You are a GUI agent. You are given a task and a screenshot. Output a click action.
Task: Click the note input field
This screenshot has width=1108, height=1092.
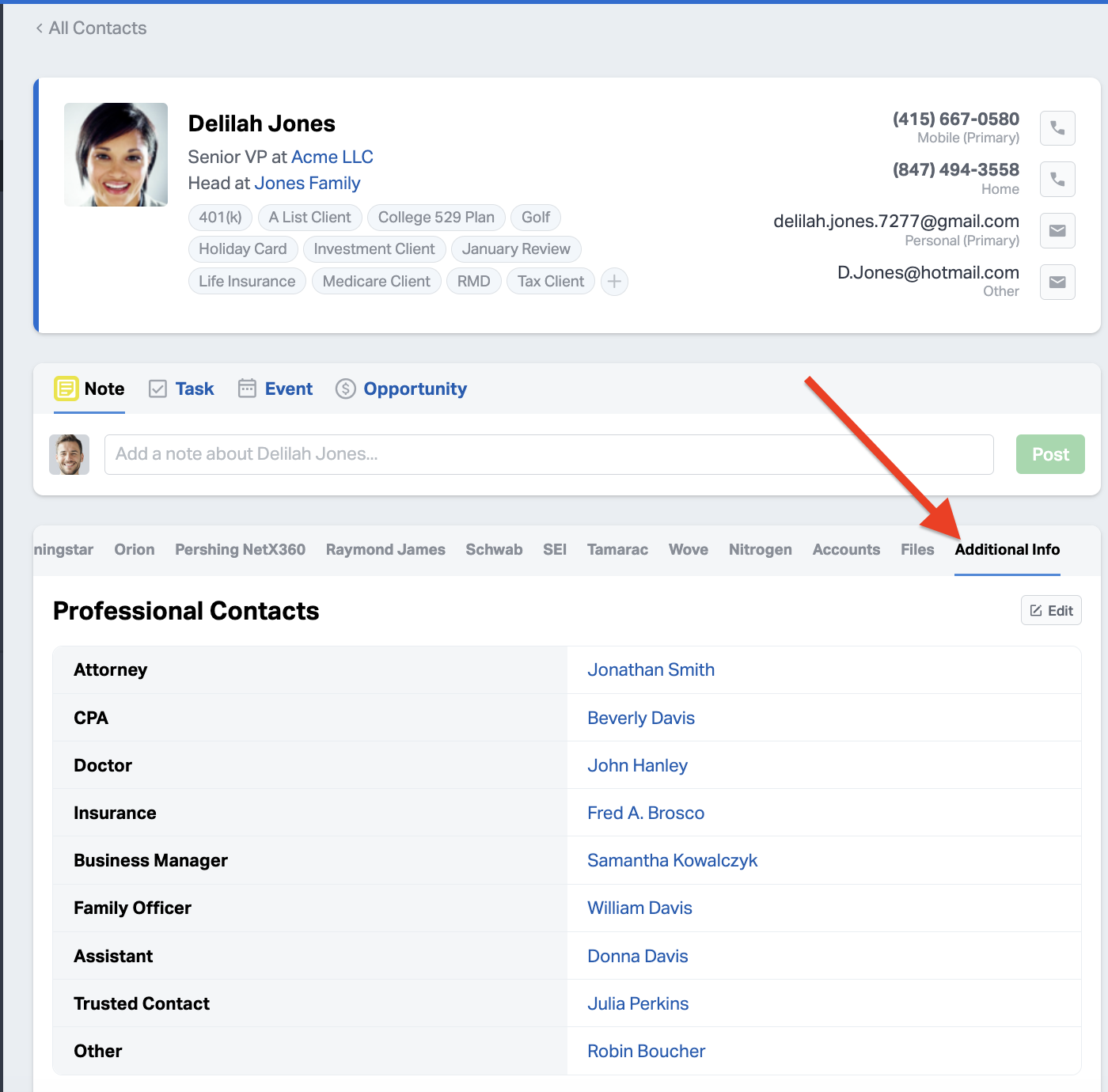(x=548, y=455)
